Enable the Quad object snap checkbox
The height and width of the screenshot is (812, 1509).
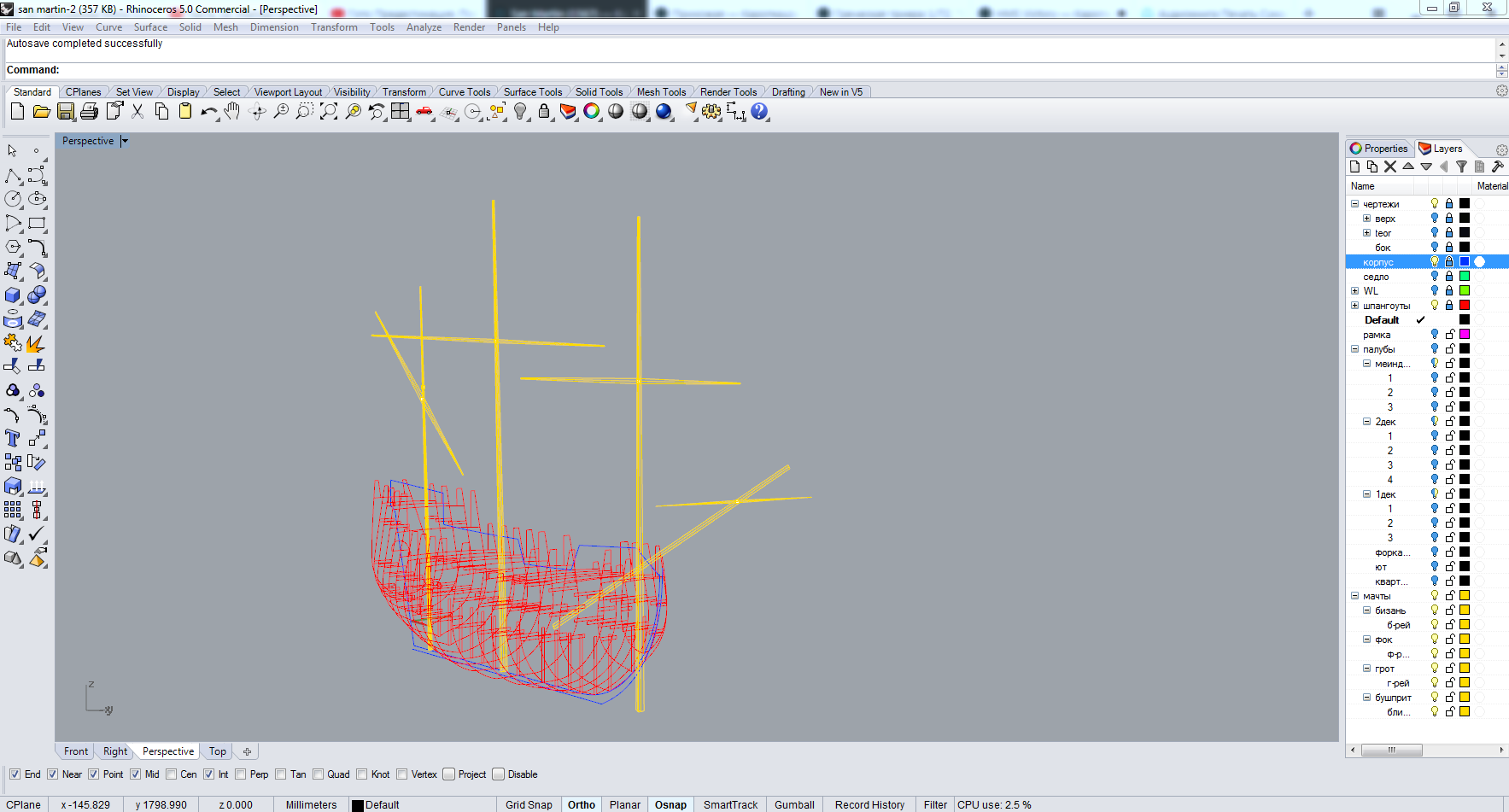[319, 774]
